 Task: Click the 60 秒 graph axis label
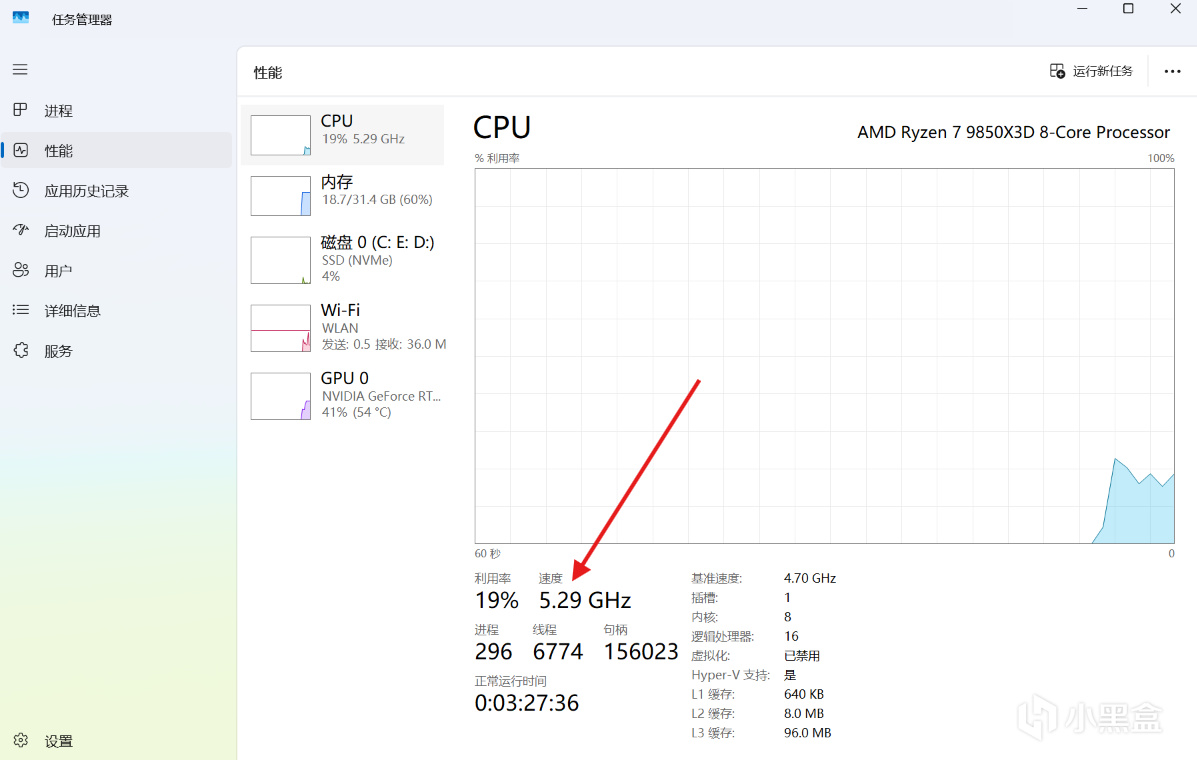coord(488,553)
